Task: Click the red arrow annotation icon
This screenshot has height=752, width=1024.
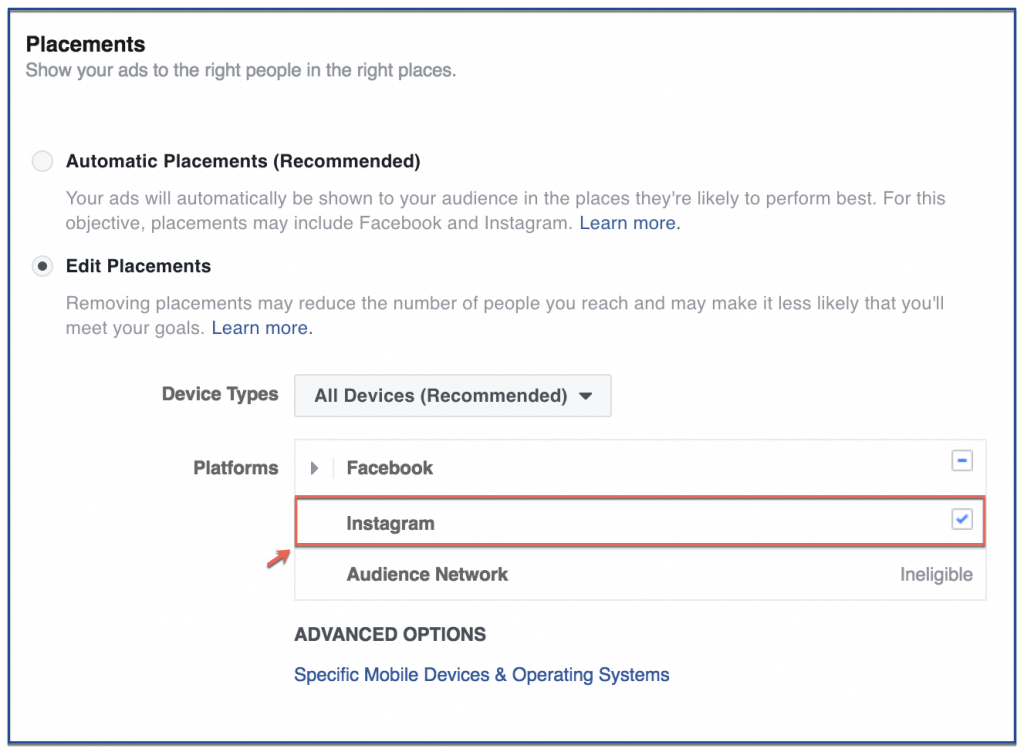Action: 278,559
